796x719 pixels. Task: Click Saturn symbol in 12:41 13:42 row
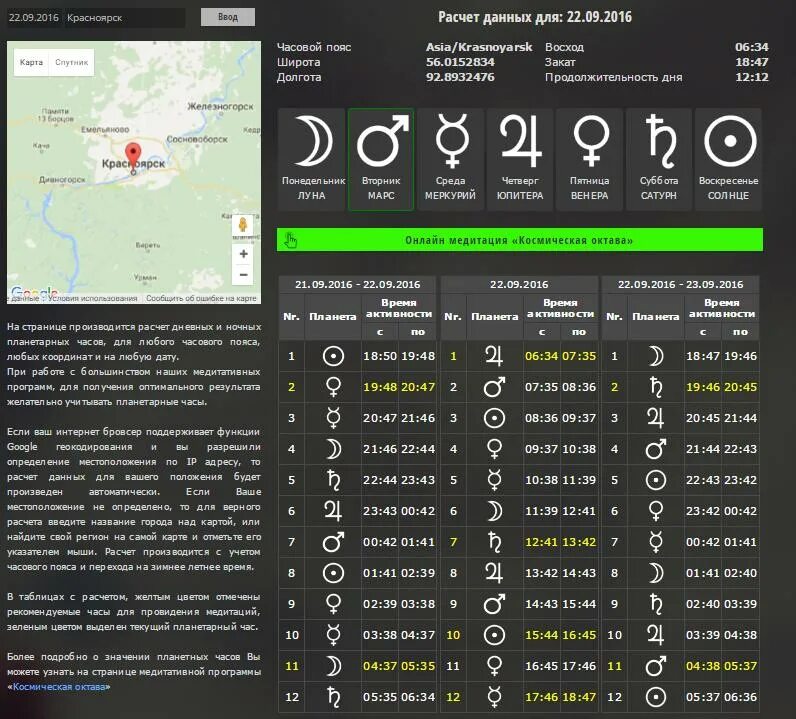tap(494, 542)
